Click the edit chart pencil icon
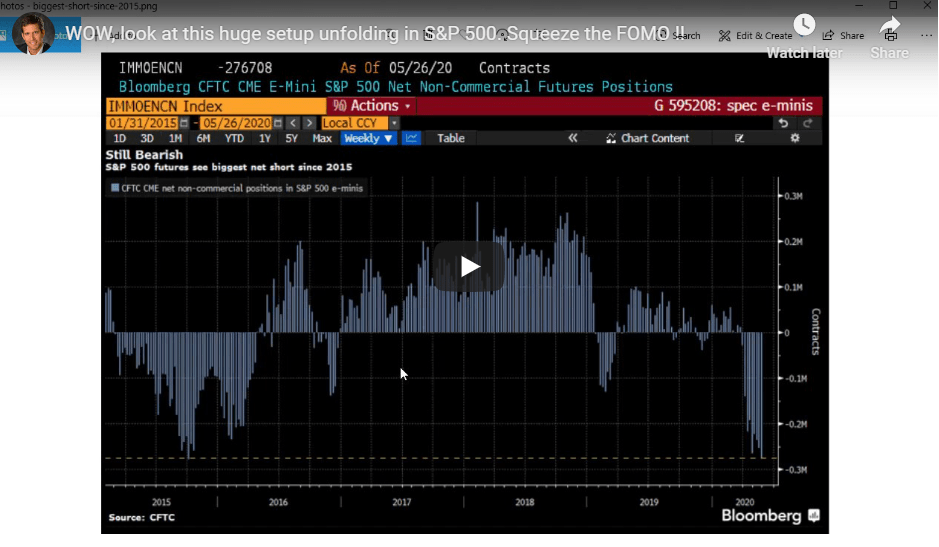This screenshot has height=547, width=939. click(x=740, y=138)
